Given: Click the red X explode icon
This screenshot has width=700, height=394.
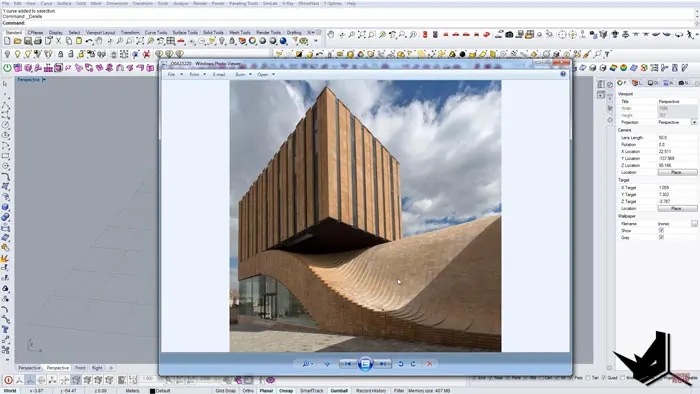Looking at the screenshot, I should pyautogui.click(x=146, y=54).
